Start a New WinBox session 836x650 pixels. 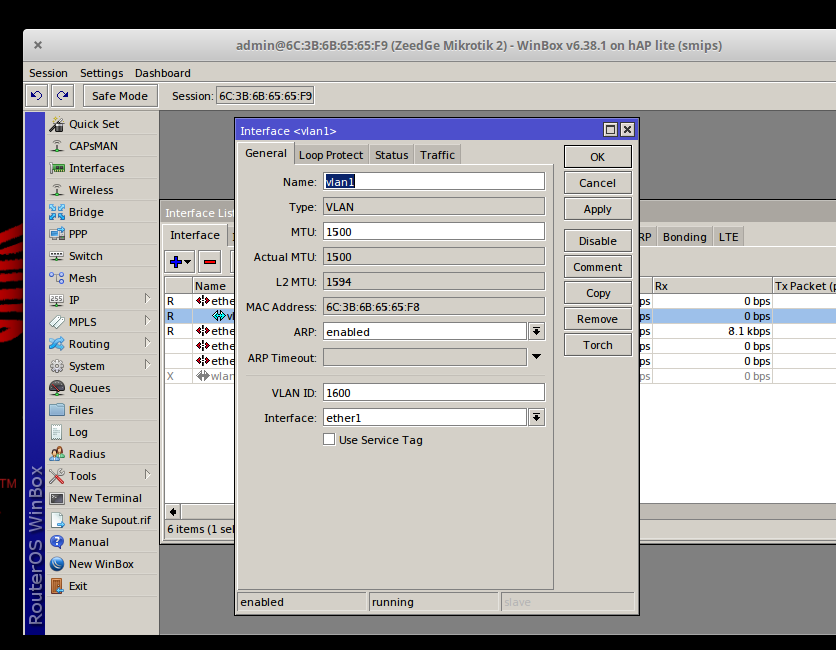[102, 564]
